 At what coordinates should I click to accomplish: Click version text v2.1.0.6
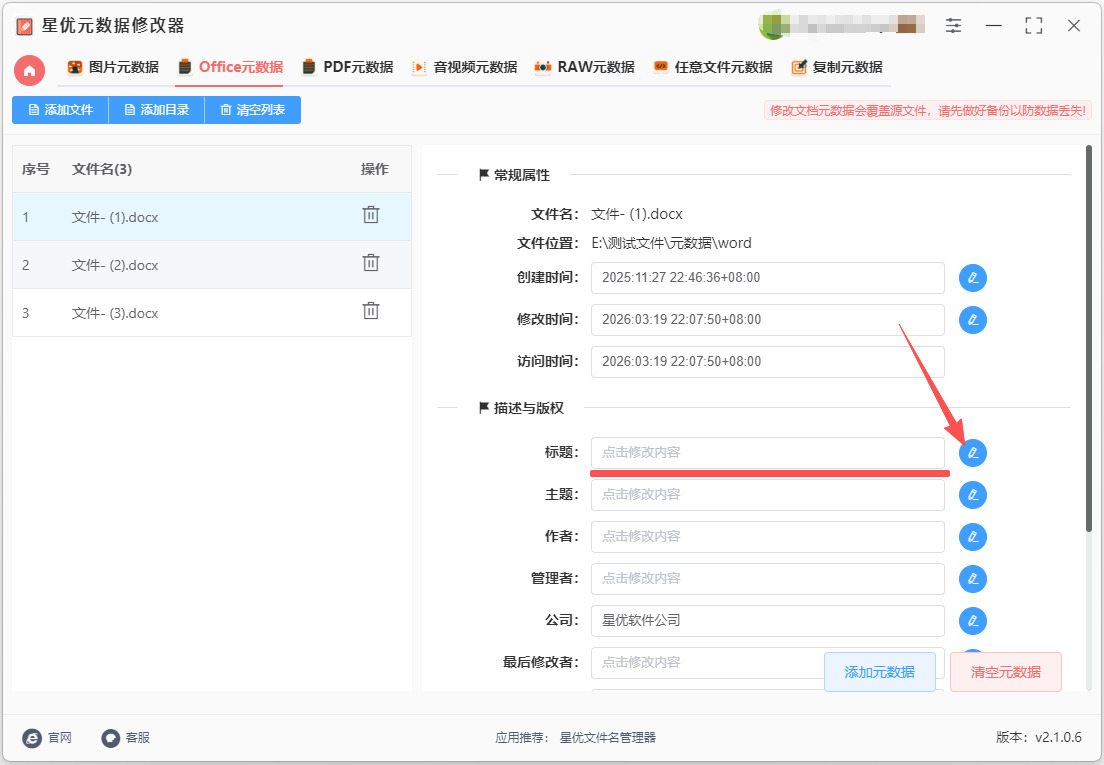(1058, 738)
